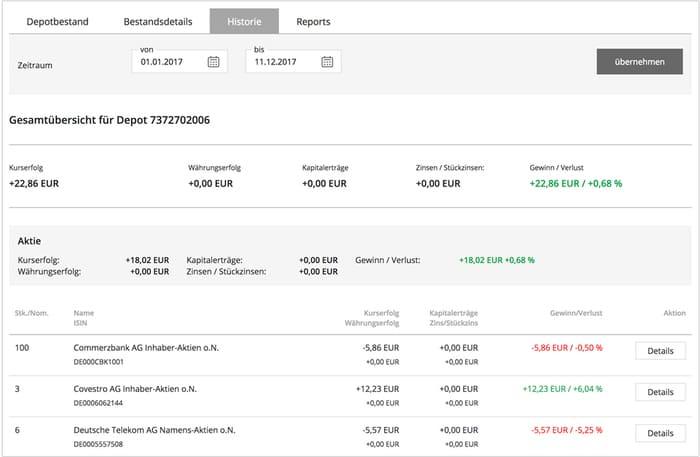
Task: Click the 'bis' date field 11.12.2017
Action: [293, 61]
